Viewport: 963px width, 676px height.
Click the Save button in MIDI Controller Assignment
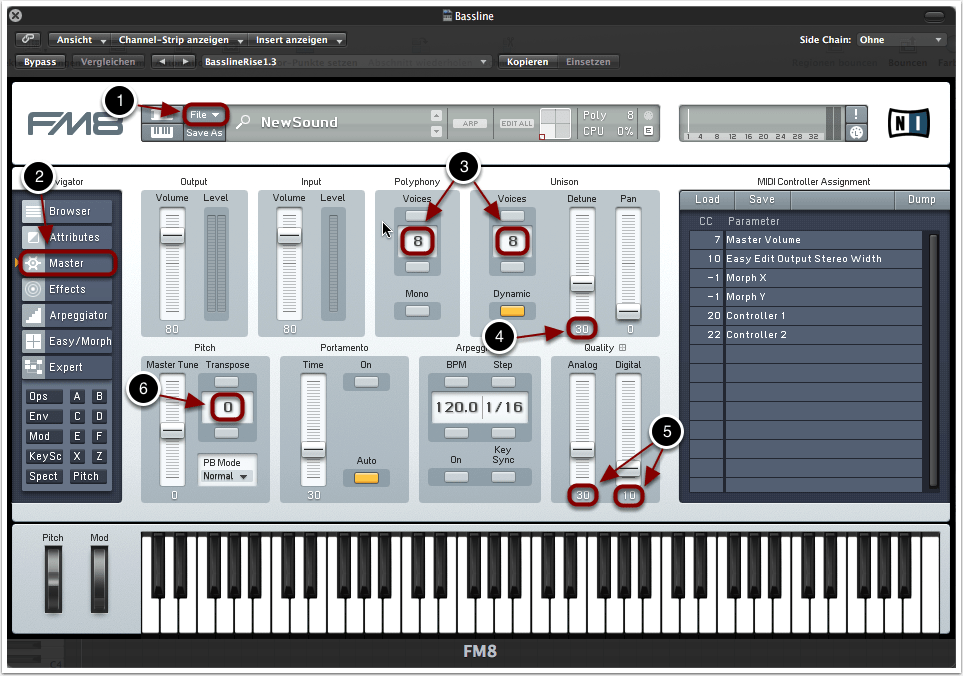[x=762, y=200]
